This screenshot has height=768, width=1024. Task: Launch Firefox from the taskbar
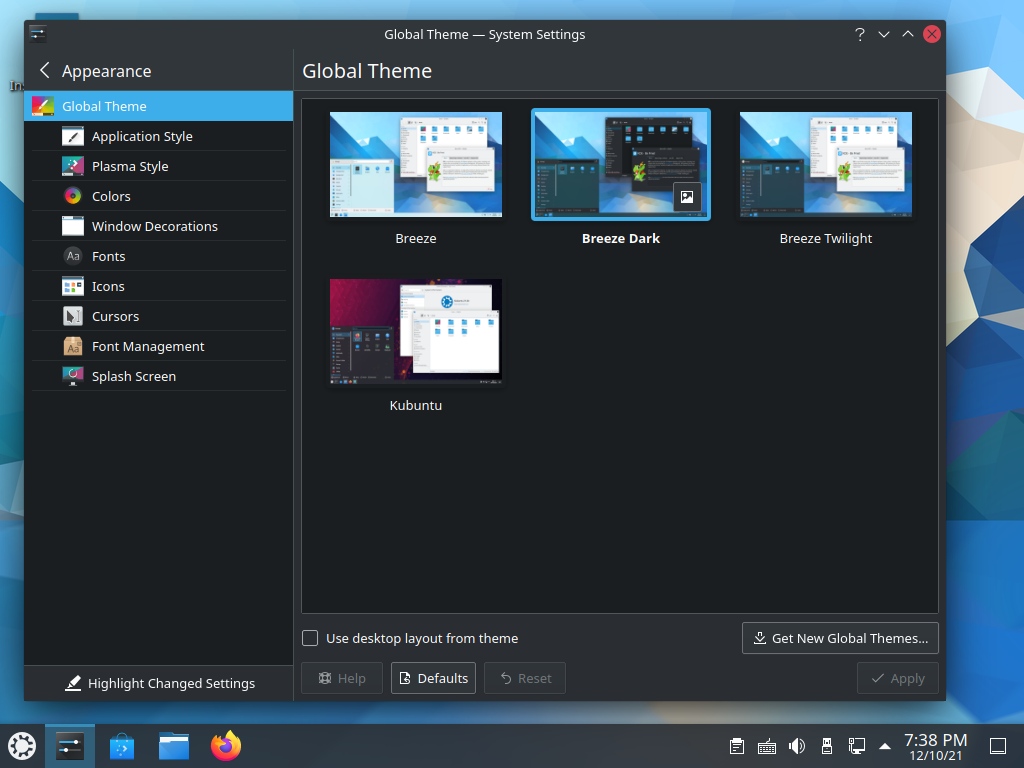(x=226, y=746)
